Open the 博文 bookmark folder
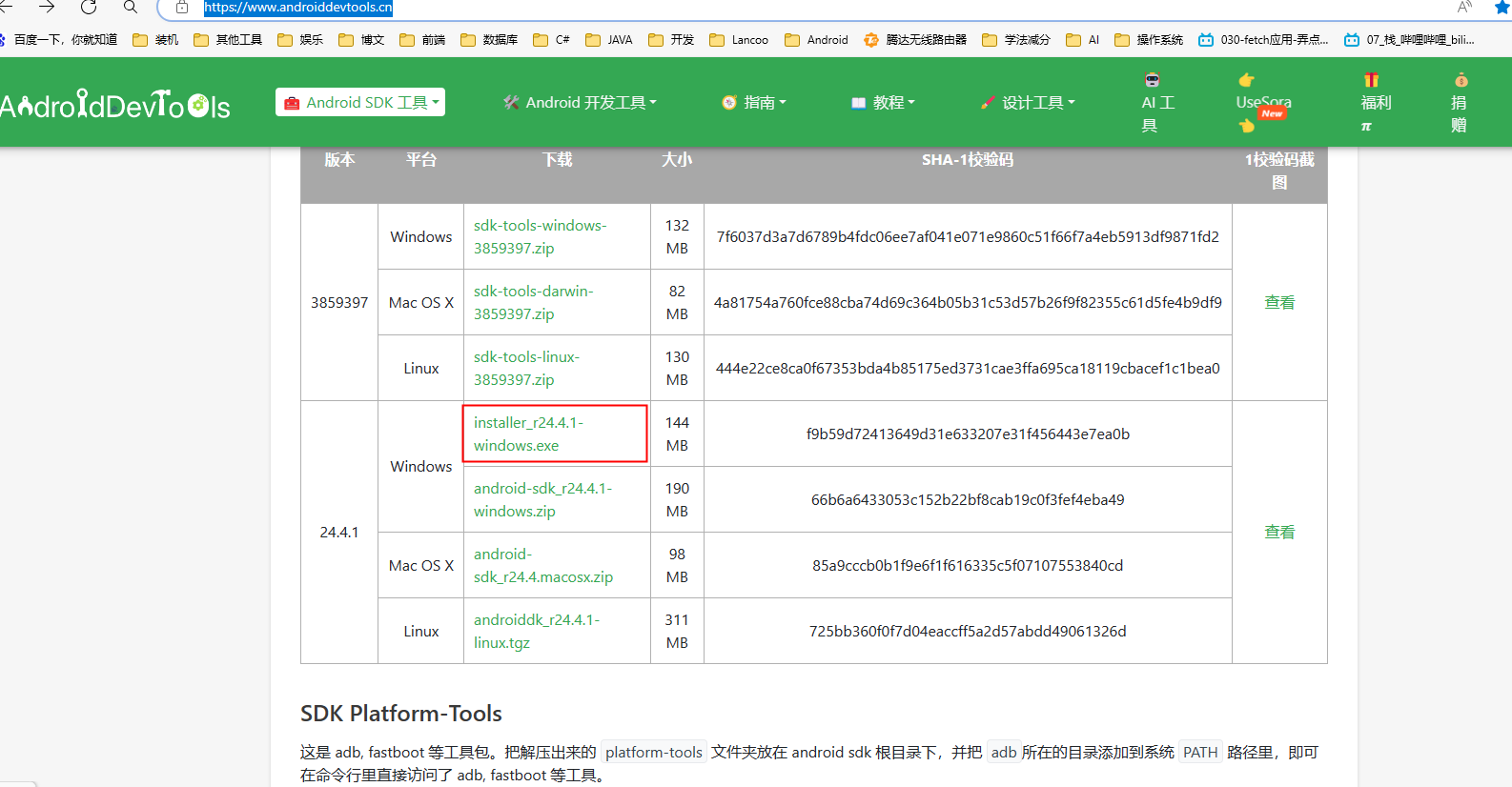Screen dimensions: 1512x787 [361, 40]
